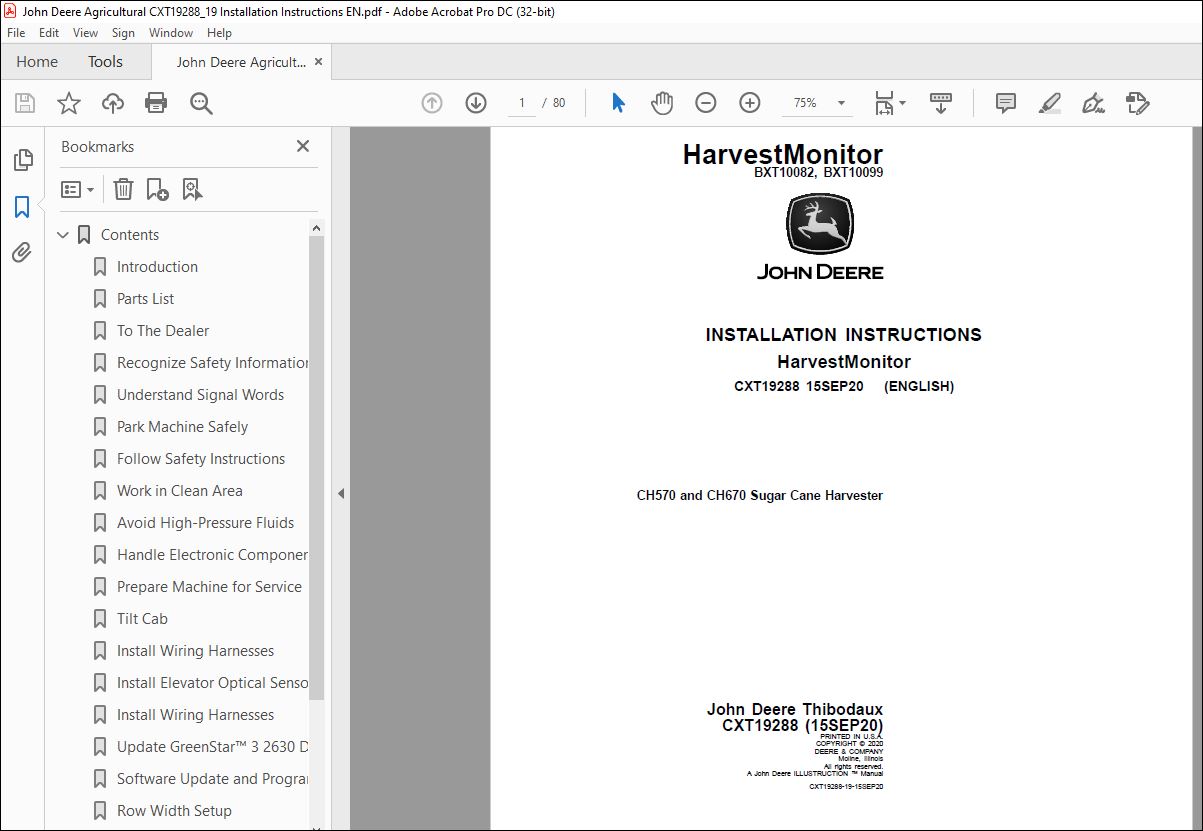Open Prepare Machine for Service bookmark
1203x831 pixels.
click(x=209, y=587)
